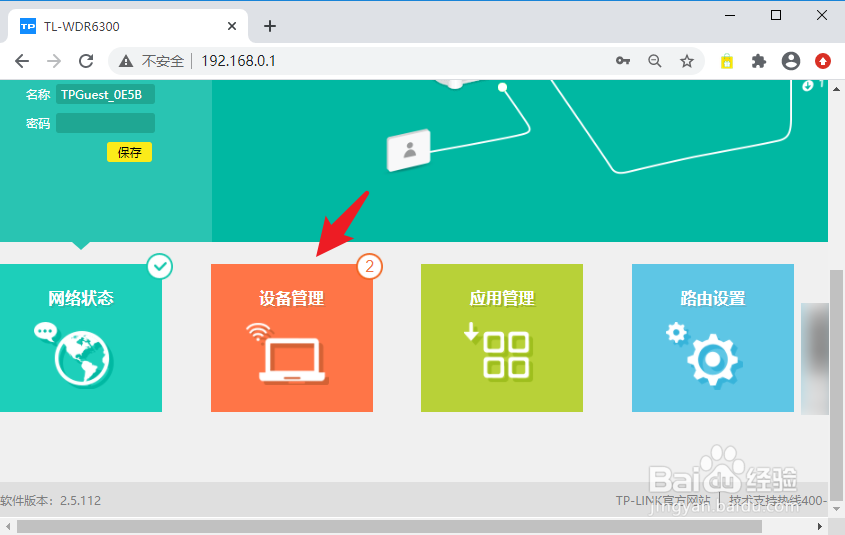Click the TP favicon on the tab
This screenshot has width=845, height=535.
pyautogui.click(x=28, y=26)
